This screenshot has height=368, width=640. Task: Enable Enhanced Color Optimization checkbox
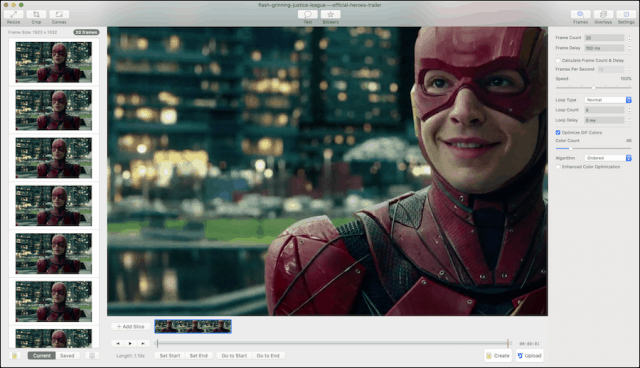click(x=558, y=167)
